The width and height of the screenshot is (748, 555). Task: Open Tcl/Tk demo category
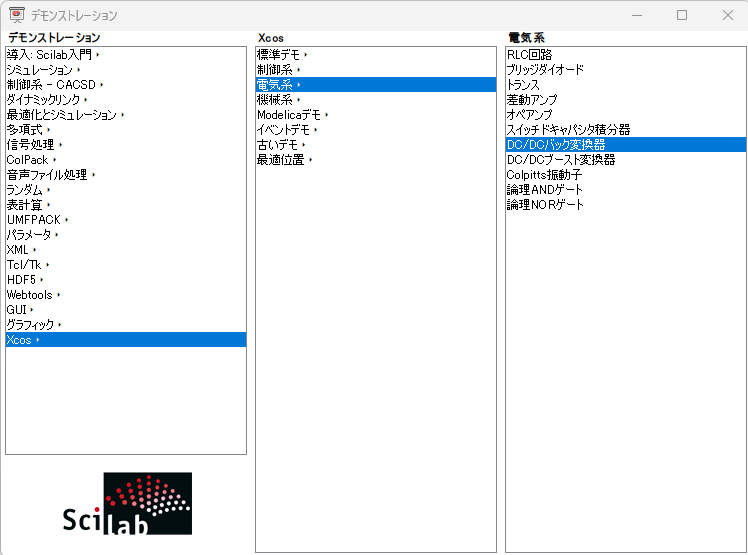coord(126,264)
